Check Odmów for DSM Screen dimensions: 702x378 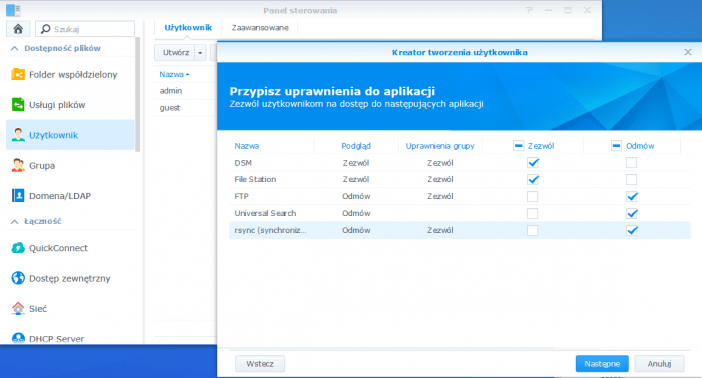[632, 163]
